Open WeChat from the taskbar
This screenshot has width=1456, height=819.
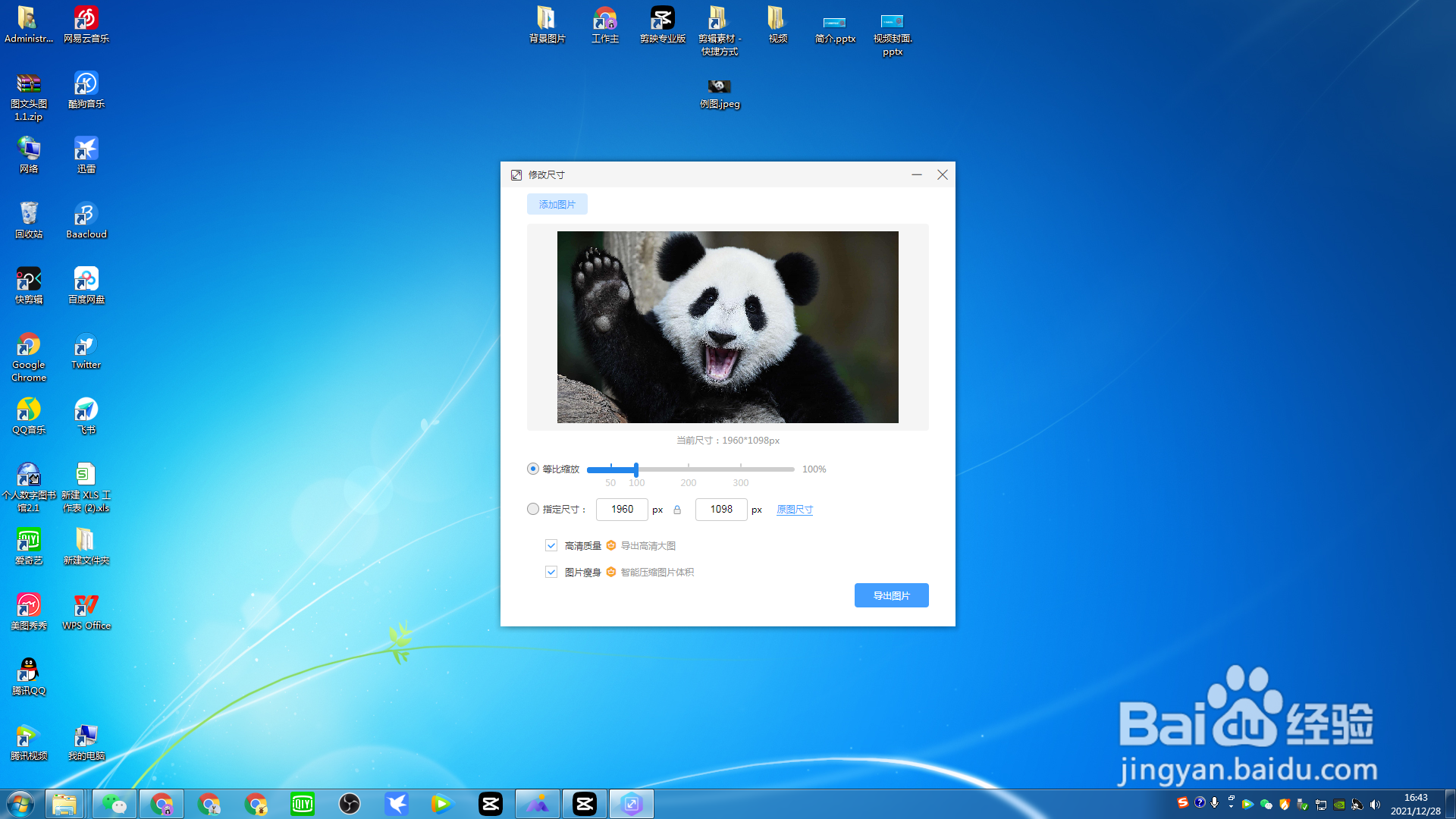115,804
